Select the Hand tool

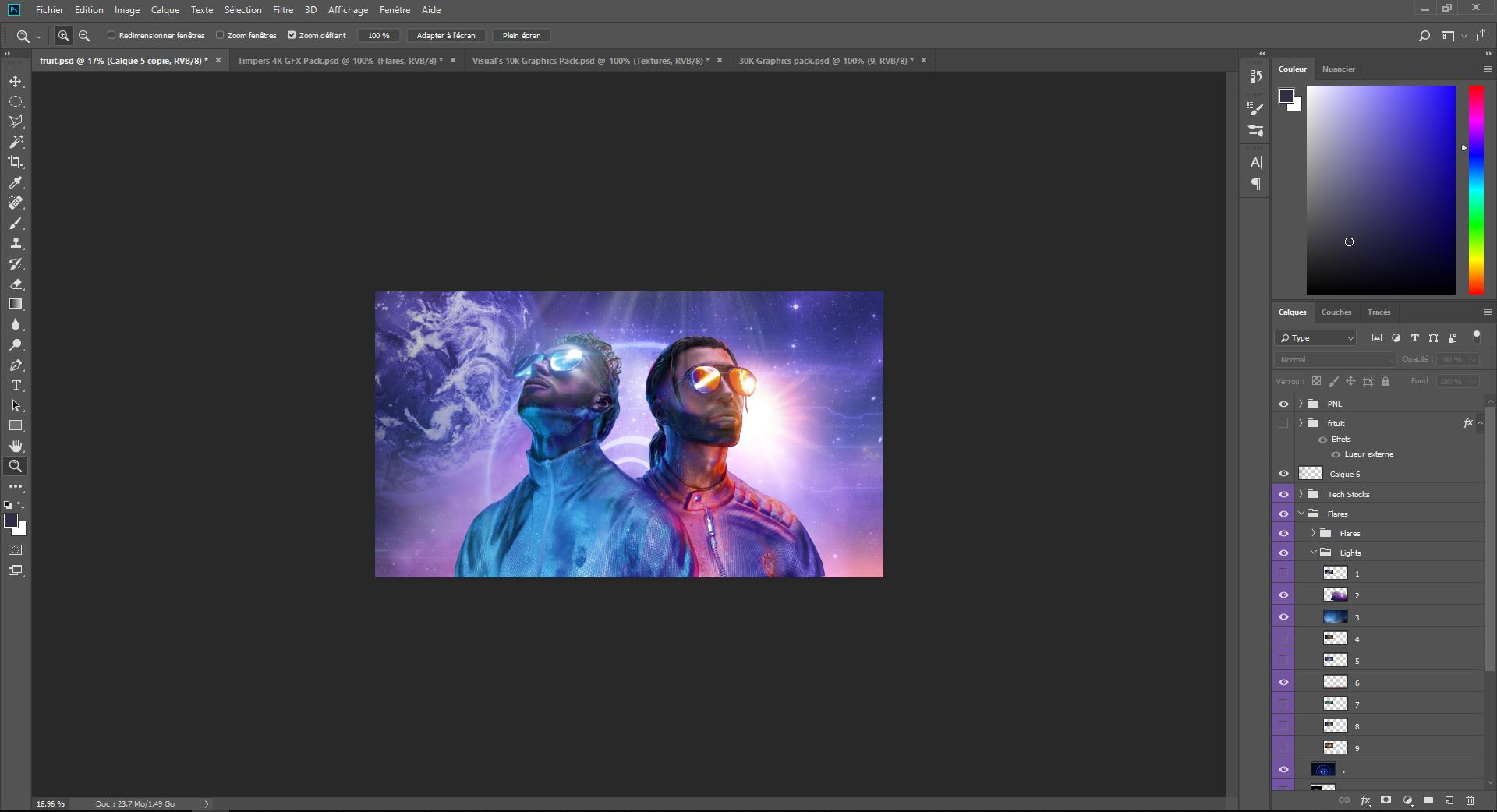(x=16, y=446)
